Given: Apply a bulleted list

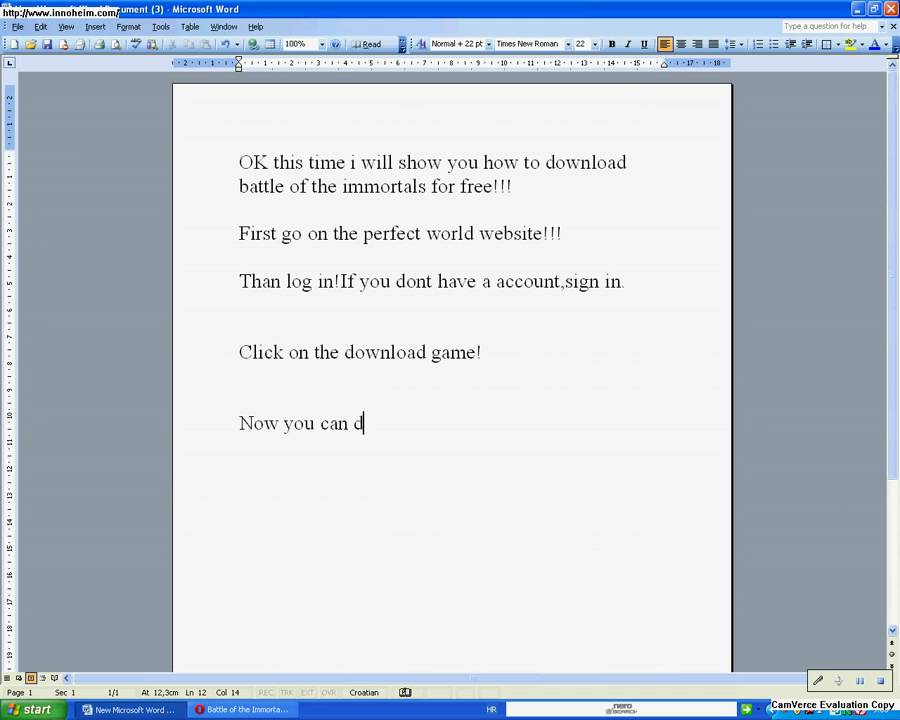Looking at the screenshot, I should pos(774,44).
